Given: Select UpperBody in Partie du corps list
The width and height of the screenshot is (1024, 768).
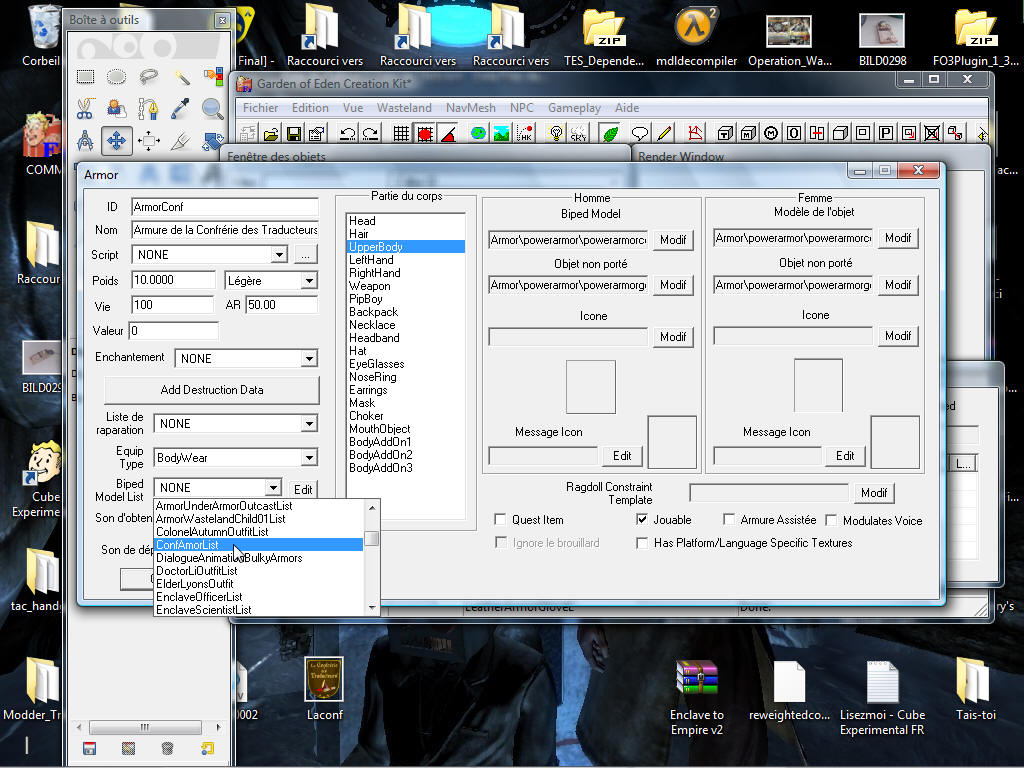Looking at the screenshot, I should point(406,247).
